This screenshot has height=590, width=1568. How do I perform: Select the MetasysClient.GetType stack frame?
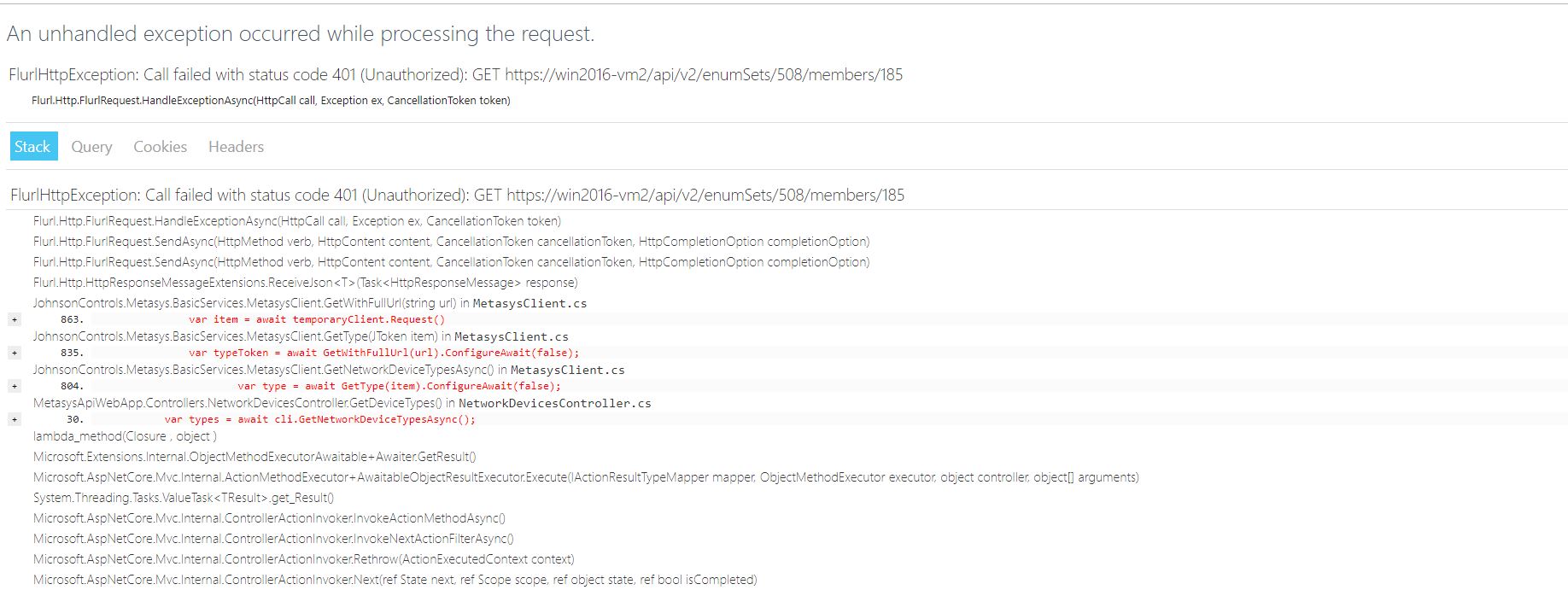[x=299, y=336]
